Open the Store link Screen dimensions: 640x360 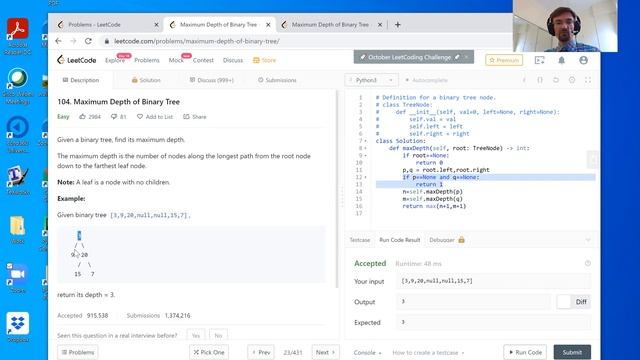(264, 60)
